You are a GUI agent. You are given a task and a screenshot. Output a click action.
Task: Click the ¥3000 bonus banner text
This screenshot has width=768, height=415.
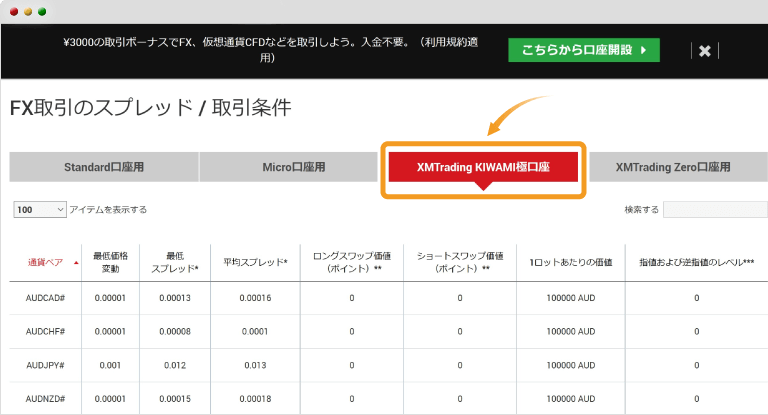pos(270,50)
